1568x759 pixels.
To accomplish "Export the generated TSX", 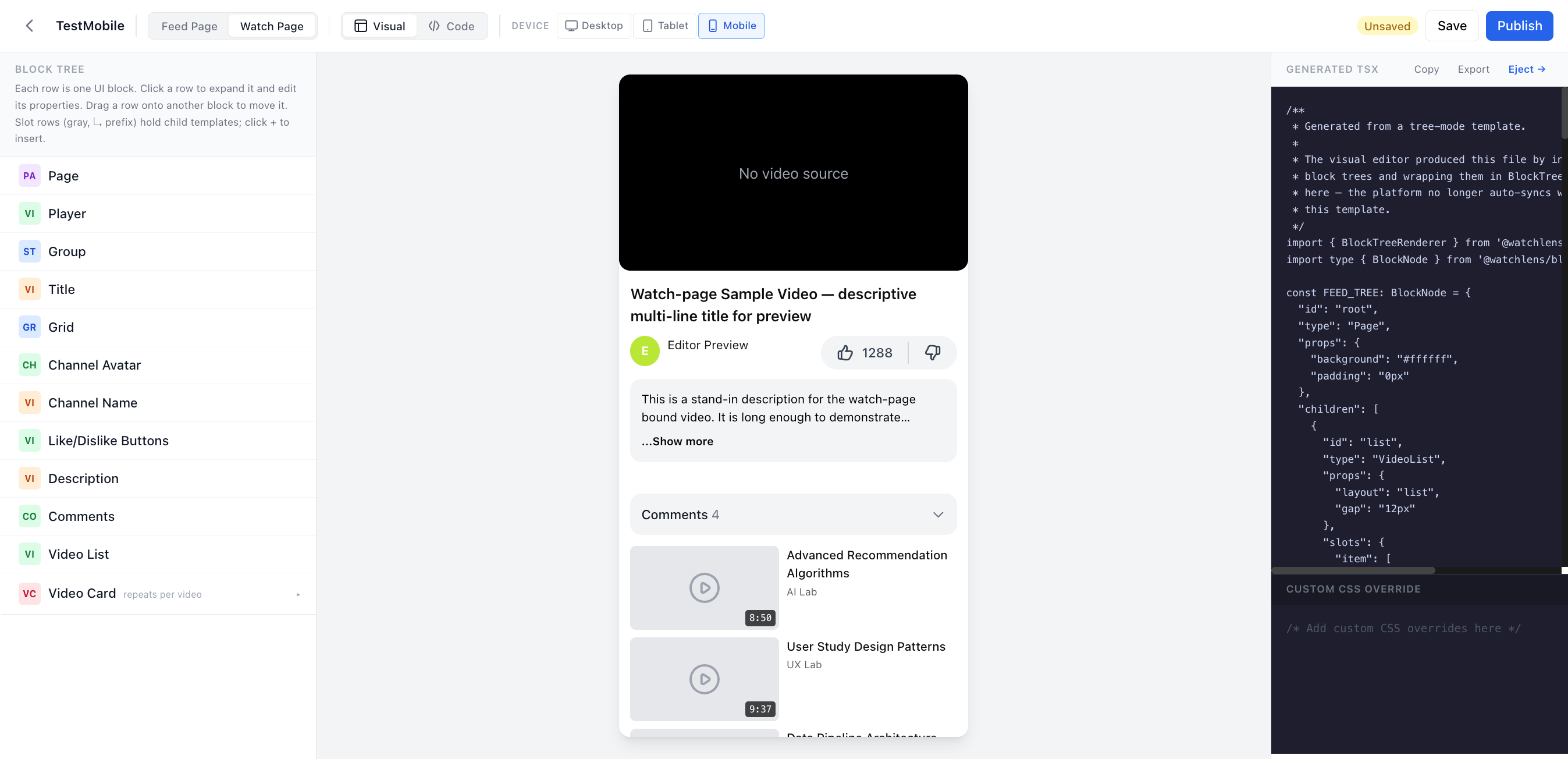I will [1473, 69].
